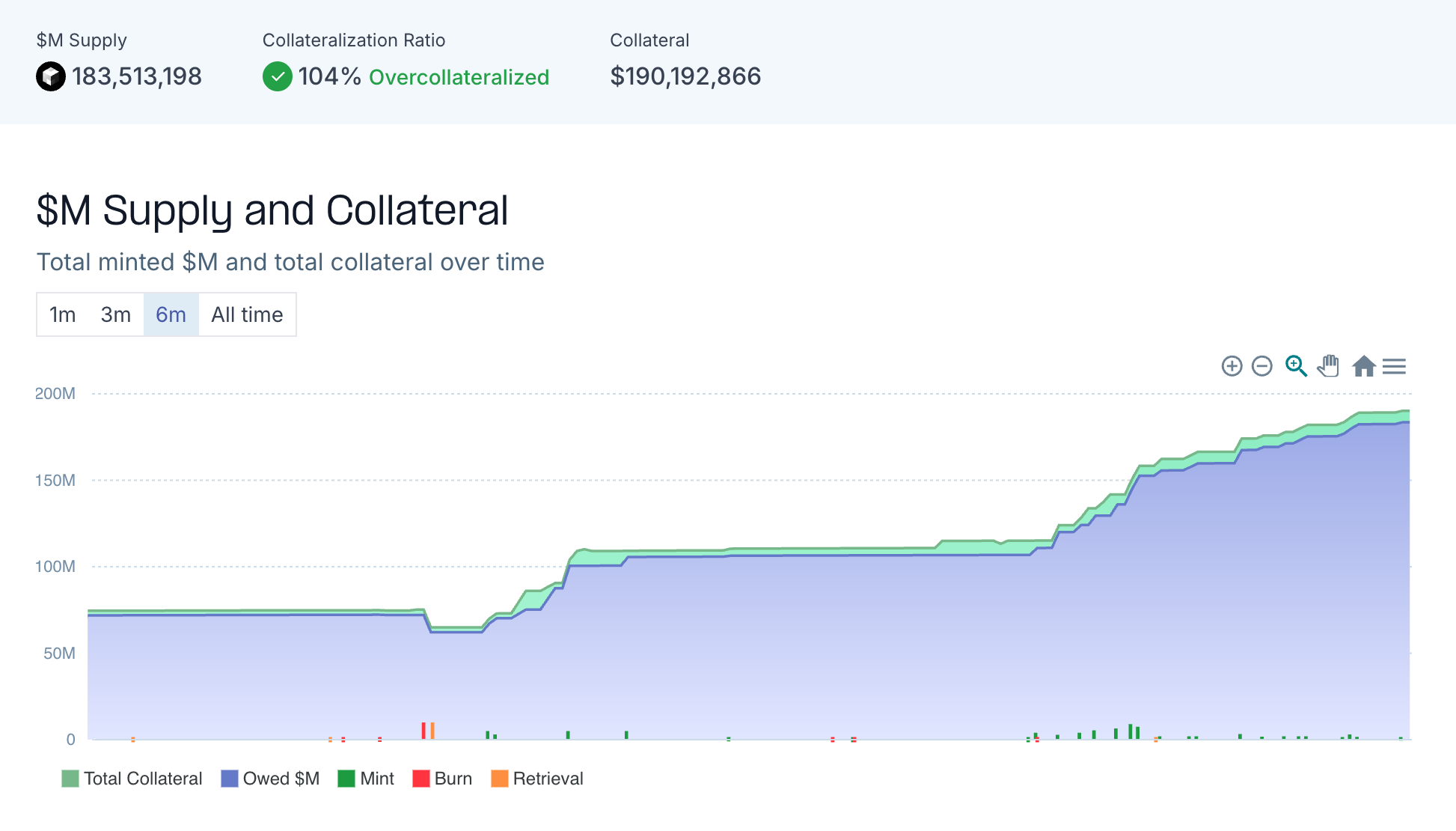This screenshot has width=1456, height=831.
Task: Activate the selection zoom magnifier tool
Action: 1296,366
